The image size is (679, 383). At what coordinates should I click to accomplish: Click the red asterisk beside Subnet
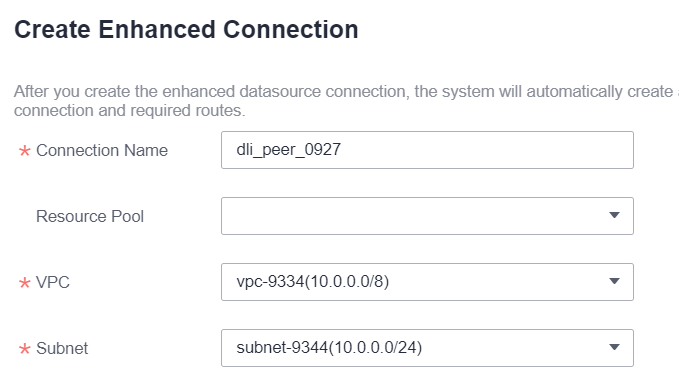coord(25,348)
